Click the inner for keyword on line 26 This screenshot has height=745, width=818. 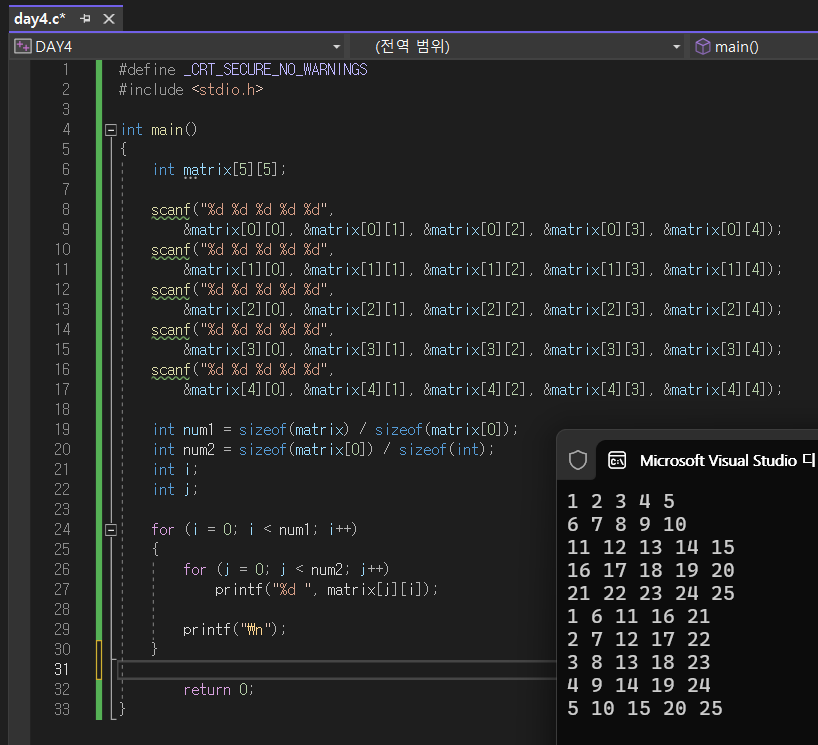click(195, 570)
